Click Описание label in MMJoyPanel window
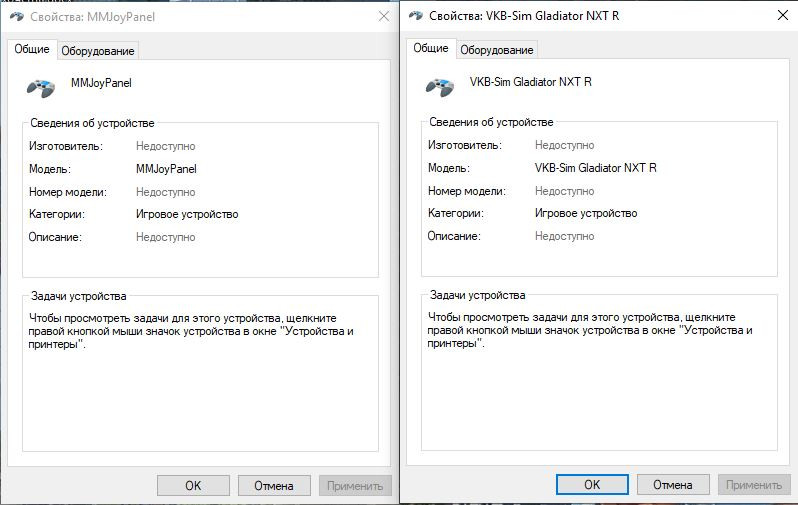The height and width of the screenshot is (505, 798). pos(55,237)
